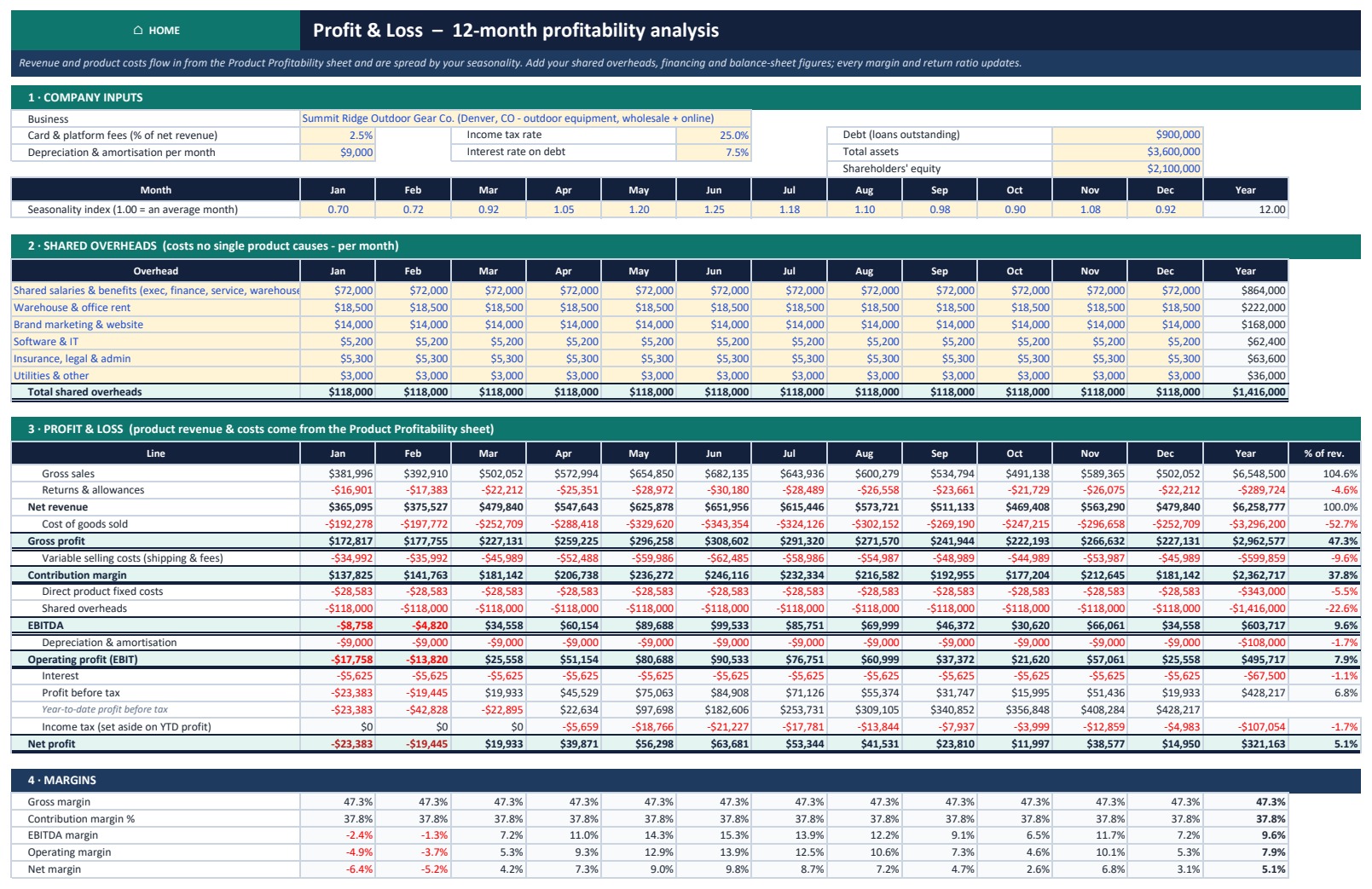Select the Income tax rate 25.0% cell
Screen dimensions: 1372x889
[714, 136]
